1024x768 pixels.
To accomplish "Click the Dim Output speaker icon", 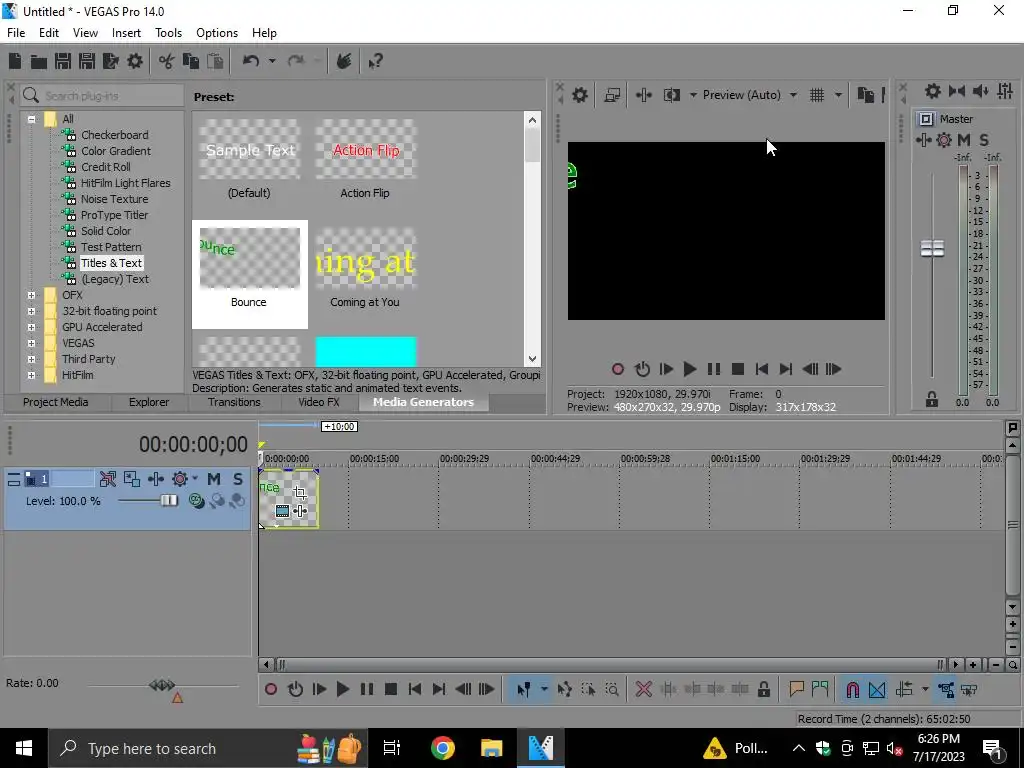I will pyautogui.click(x=980, y=91).
